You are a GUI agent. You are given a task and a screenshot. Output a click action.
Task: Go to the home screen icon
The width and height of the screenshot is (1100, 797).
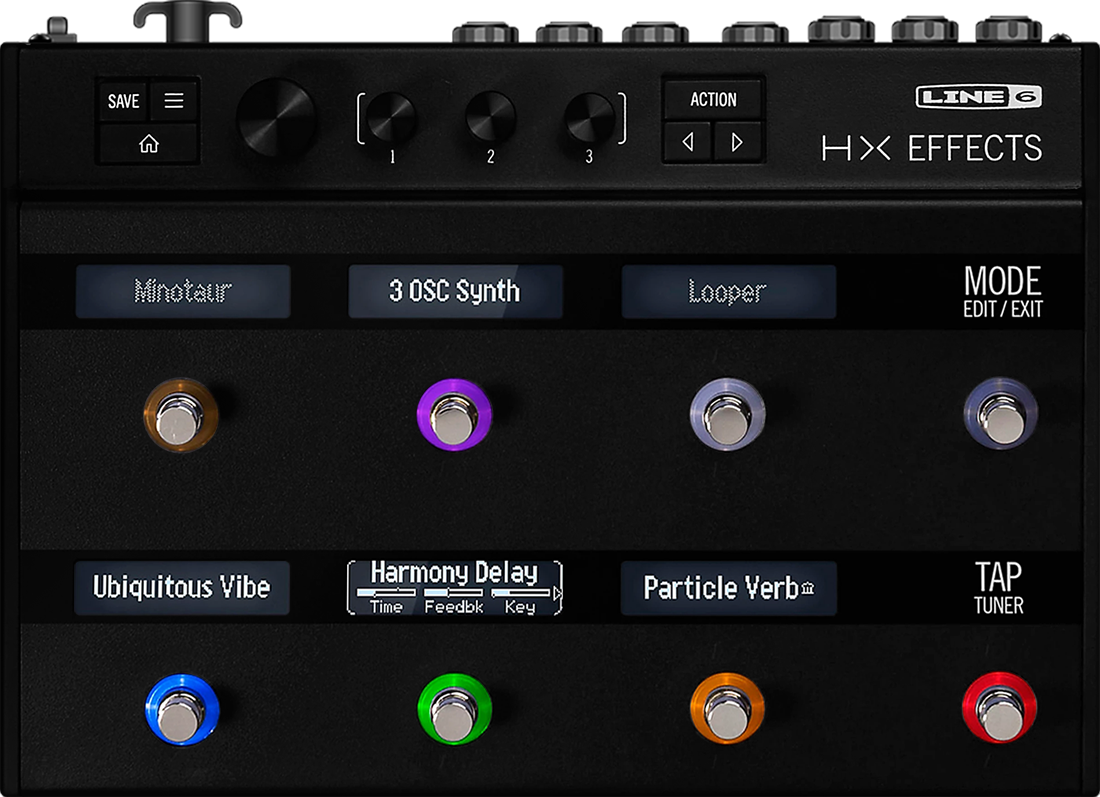[149, 144]
